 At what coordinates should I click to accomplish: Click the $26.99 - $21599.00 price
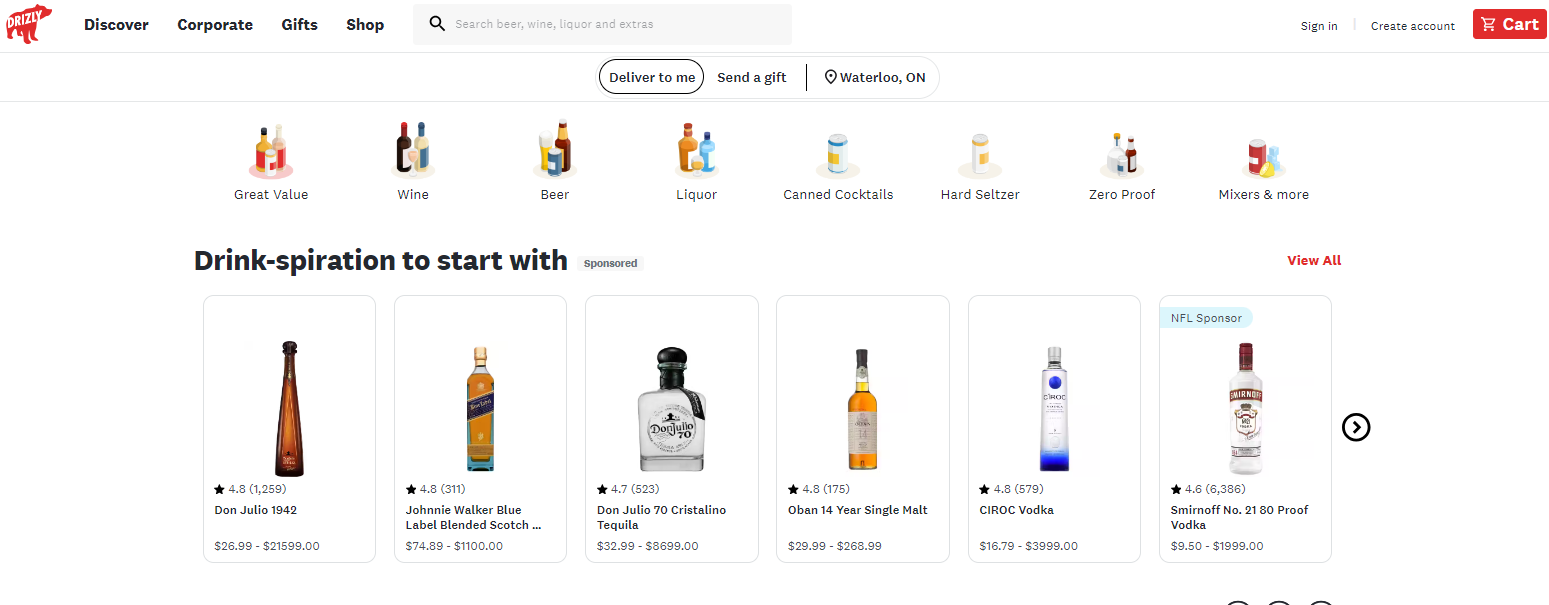click(267, 546)
